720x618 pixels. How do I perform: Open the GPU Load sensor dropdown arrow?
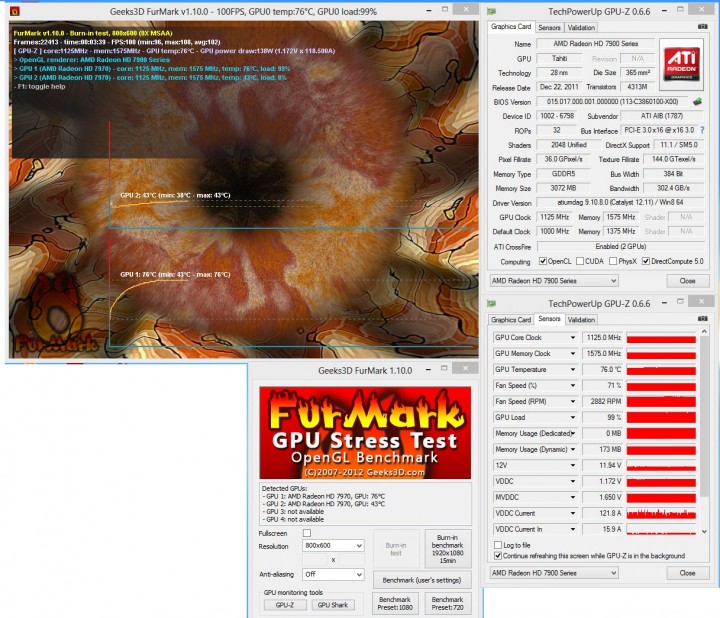pos(573,417)
